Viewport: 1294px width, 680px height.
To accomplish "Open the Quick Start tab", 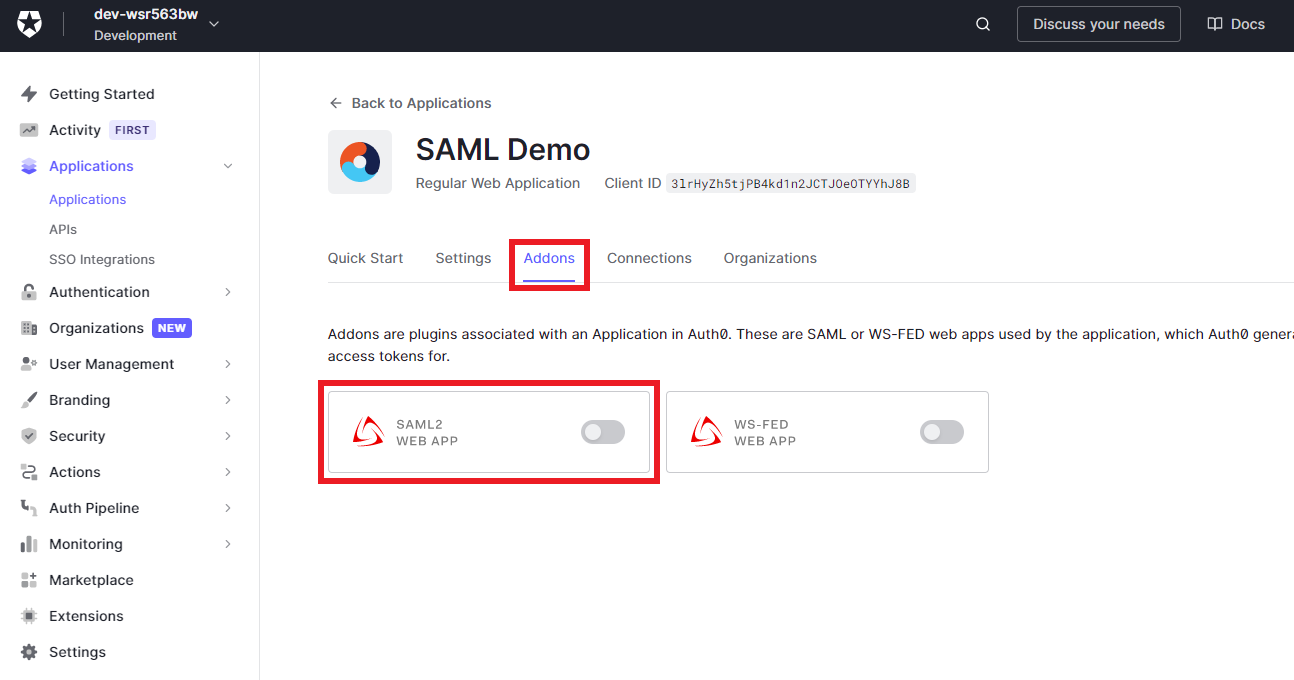I will [x=365, y=258].
